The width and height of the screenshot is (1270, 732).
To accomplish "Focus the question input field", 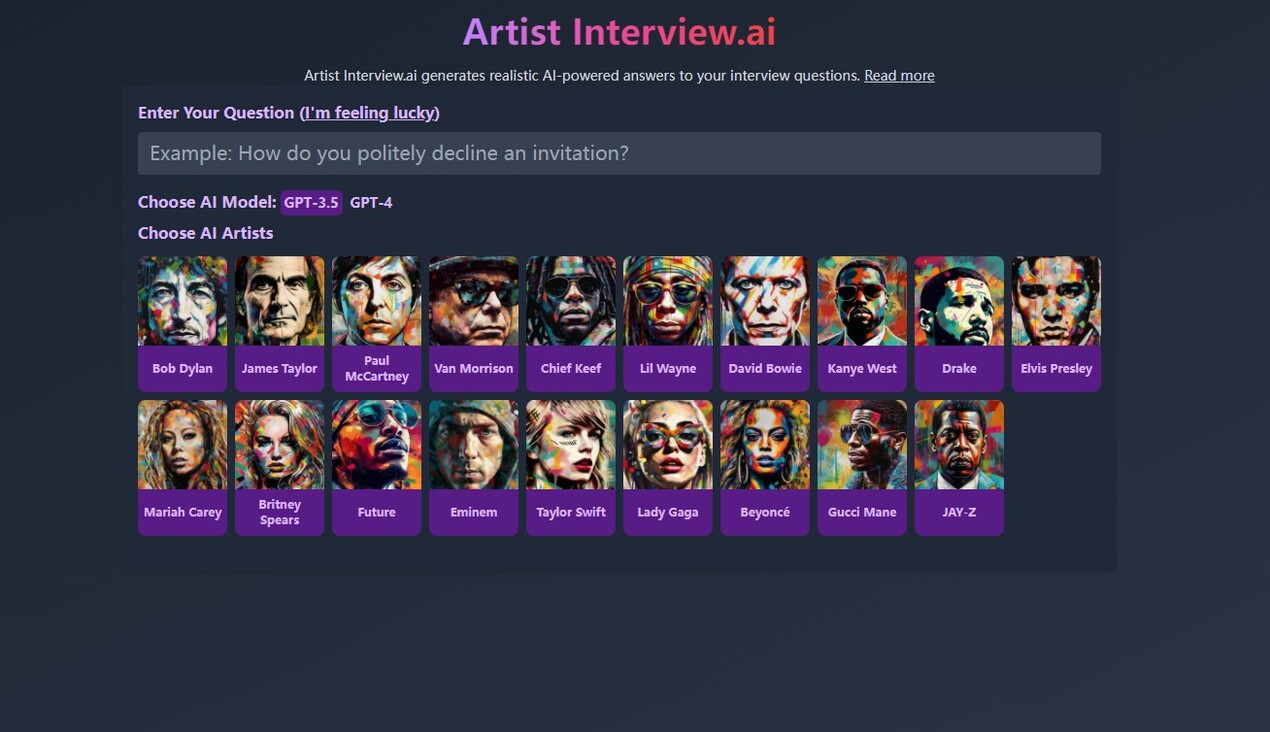I will 618,153.
